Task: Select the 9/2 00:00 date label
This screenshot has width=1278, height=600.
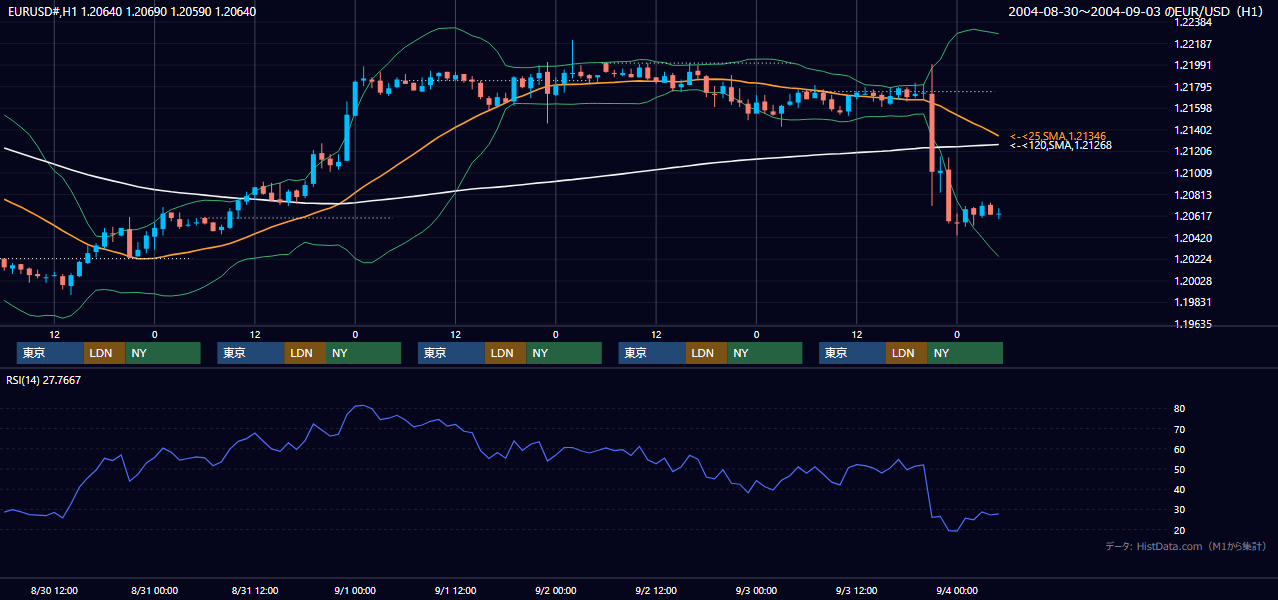Action: point(556,590)
